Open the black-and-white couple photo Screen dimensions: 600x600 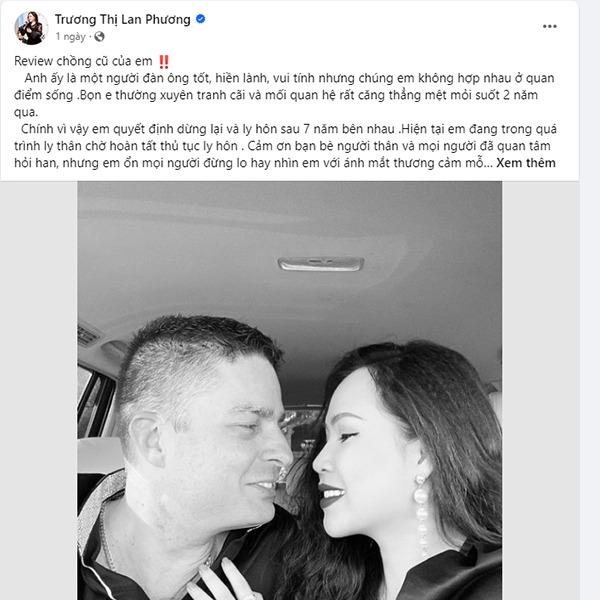point(290,391)
